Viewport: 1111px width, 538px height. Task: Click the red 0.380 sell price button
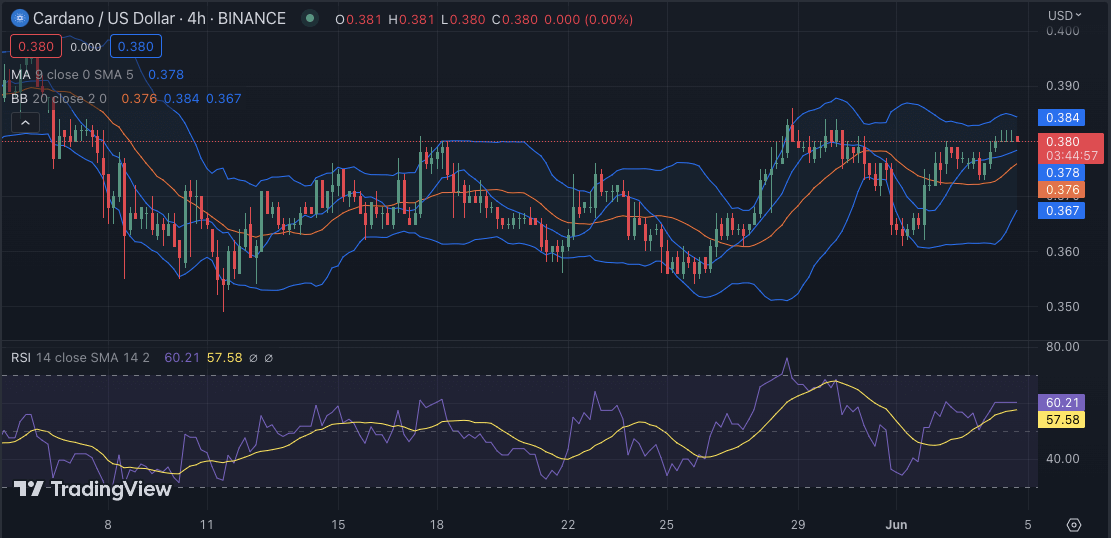click(36, 46)
